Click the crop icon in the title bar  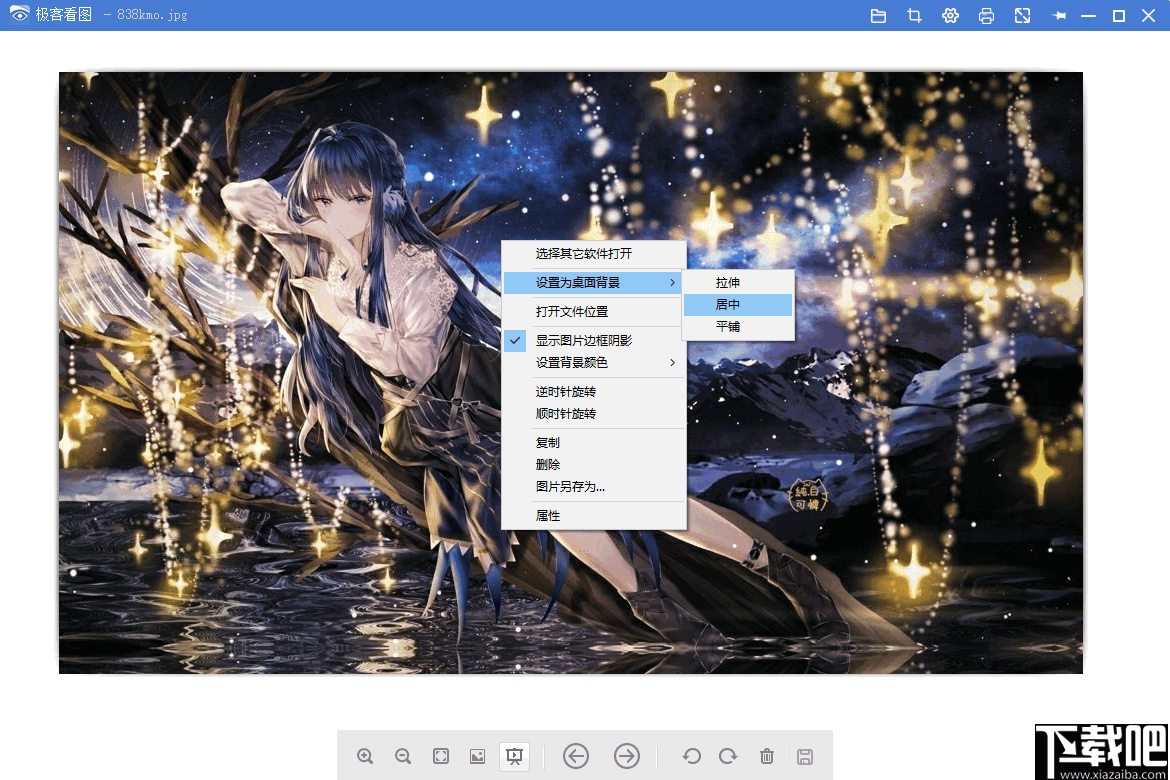914,15
